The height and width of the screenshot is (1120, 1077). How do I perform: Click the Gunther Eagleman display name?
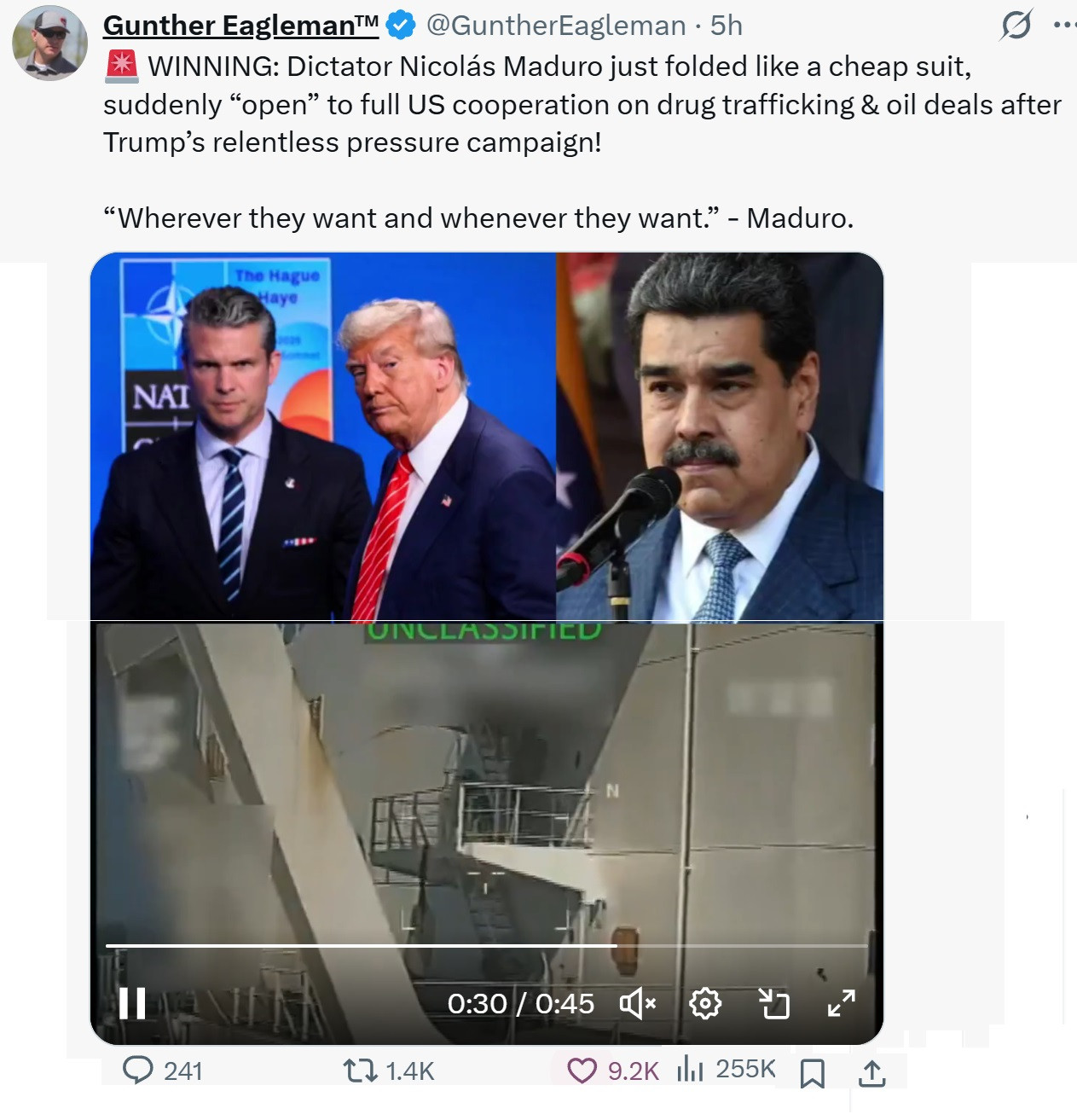pos(241,26)
